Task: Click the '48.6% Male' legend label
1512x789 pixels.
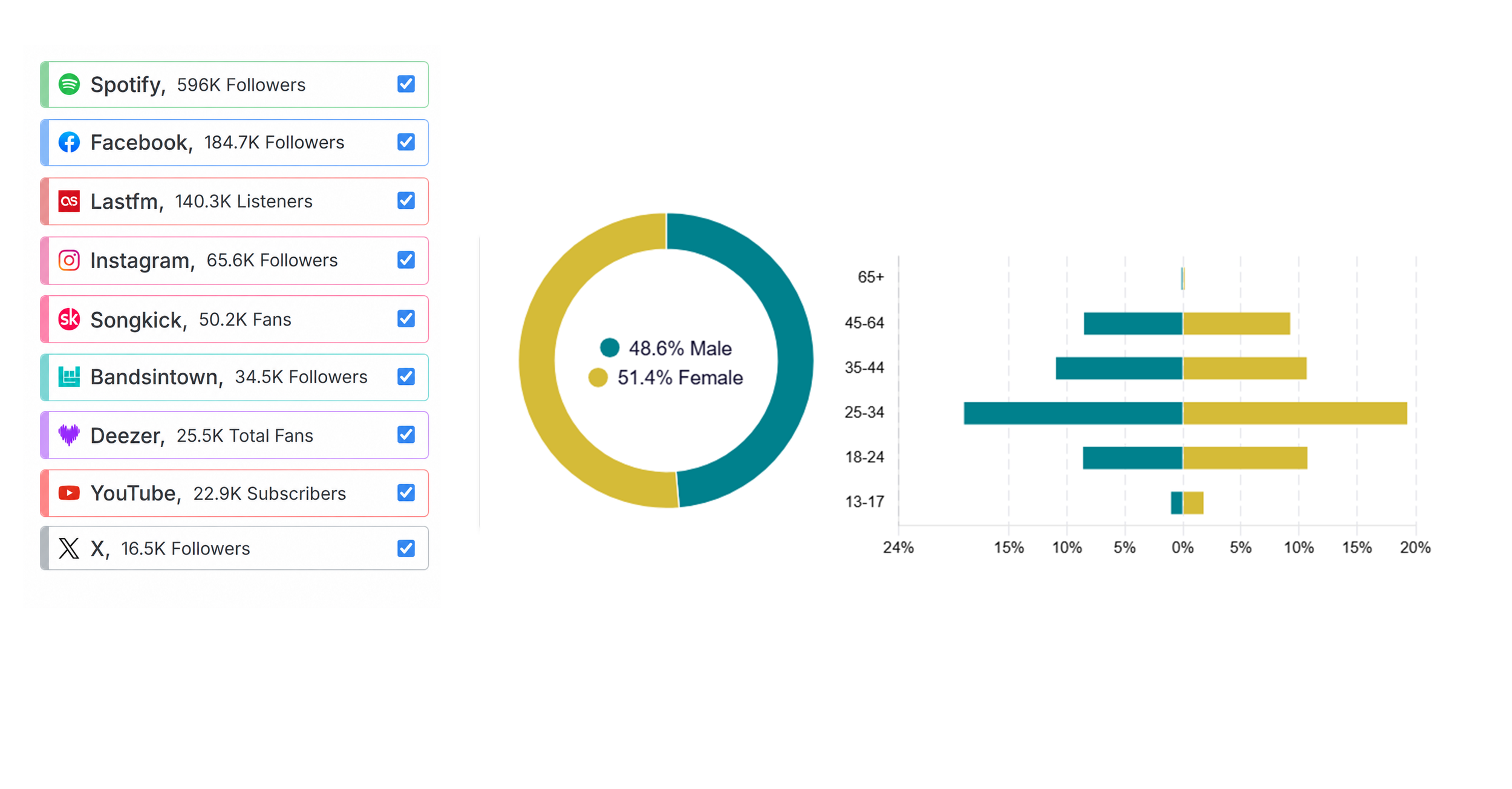Action: tap(680, 349)
